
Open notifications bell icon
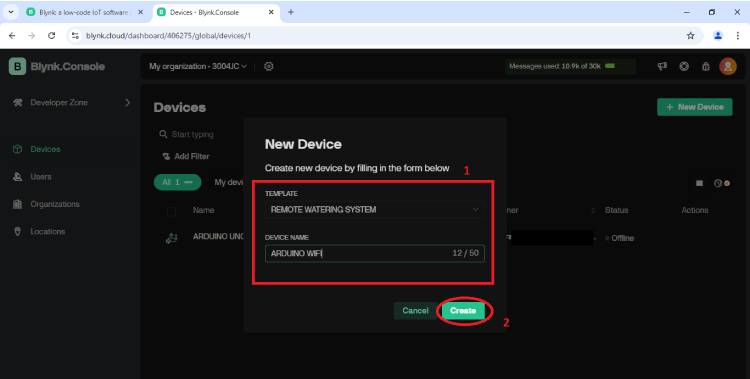point(706,67)
